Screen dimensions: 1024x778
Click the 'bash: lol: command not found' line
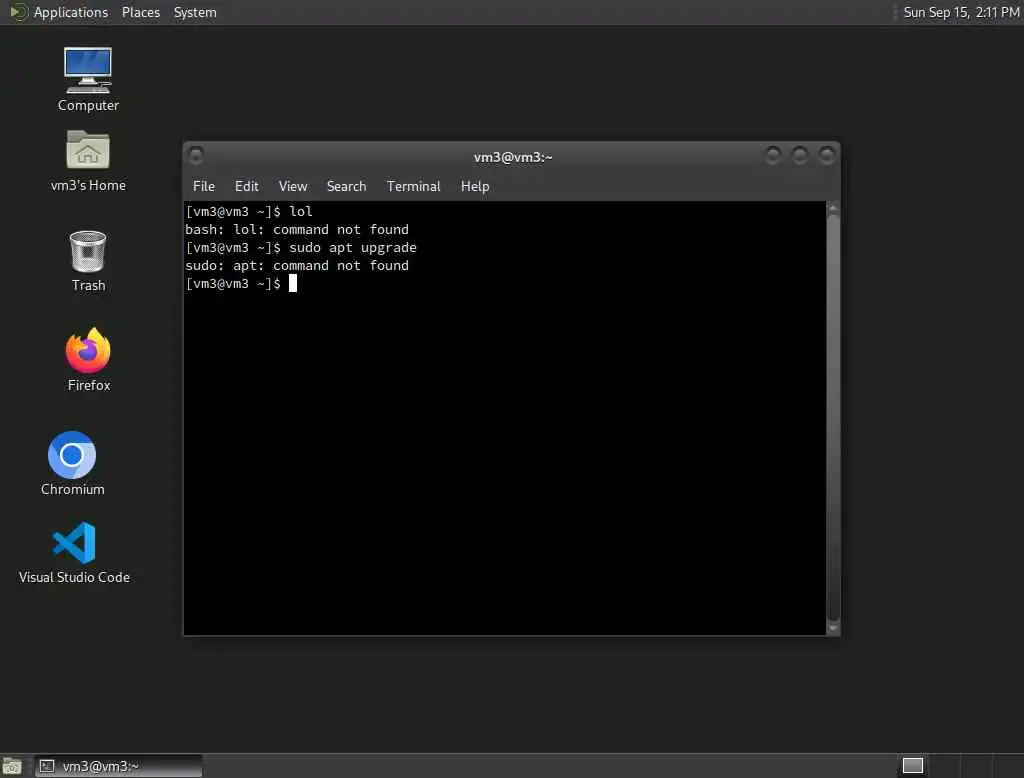(x=297, y=229)
